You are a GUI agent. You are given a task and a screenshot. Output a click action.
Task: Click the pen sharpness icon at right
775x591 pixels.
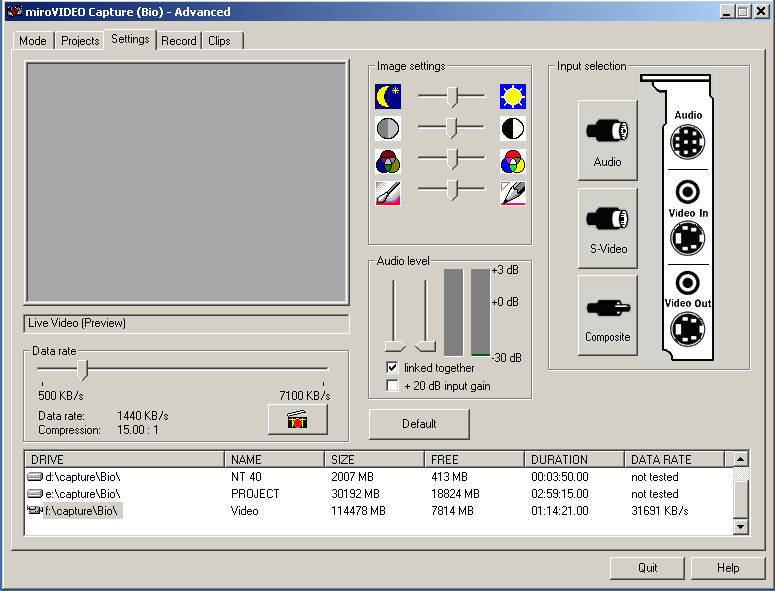coord(513,193)
